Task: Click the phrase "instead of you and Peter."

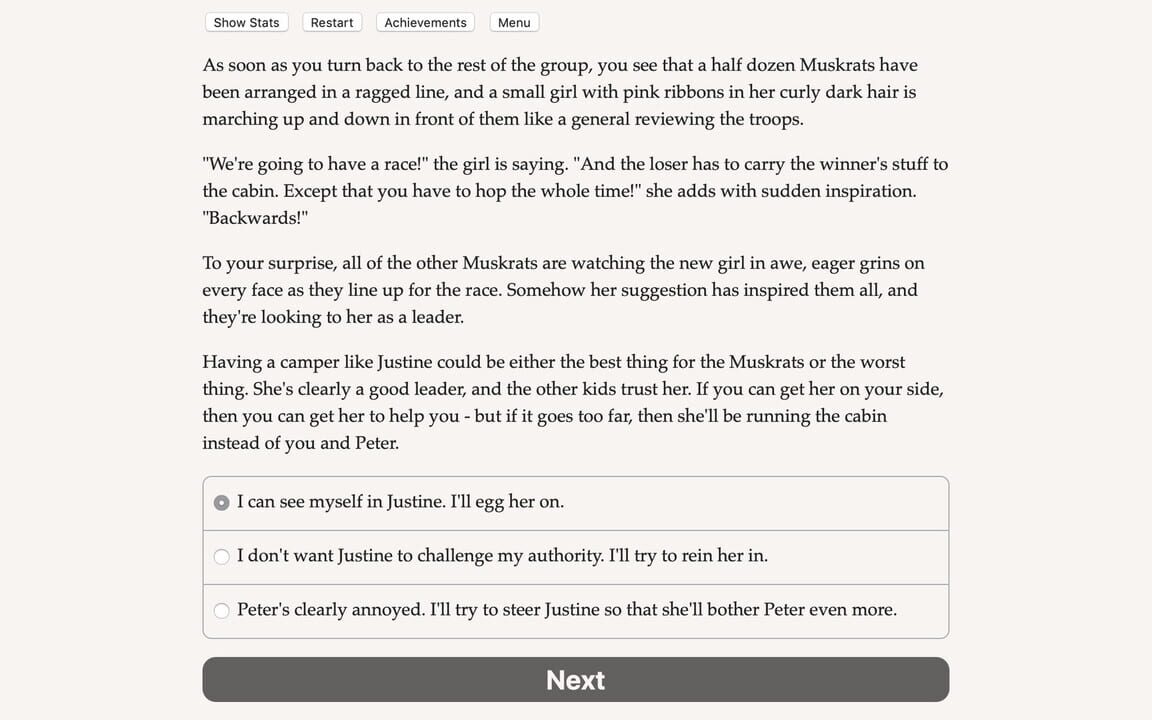Action: [300, 443]
